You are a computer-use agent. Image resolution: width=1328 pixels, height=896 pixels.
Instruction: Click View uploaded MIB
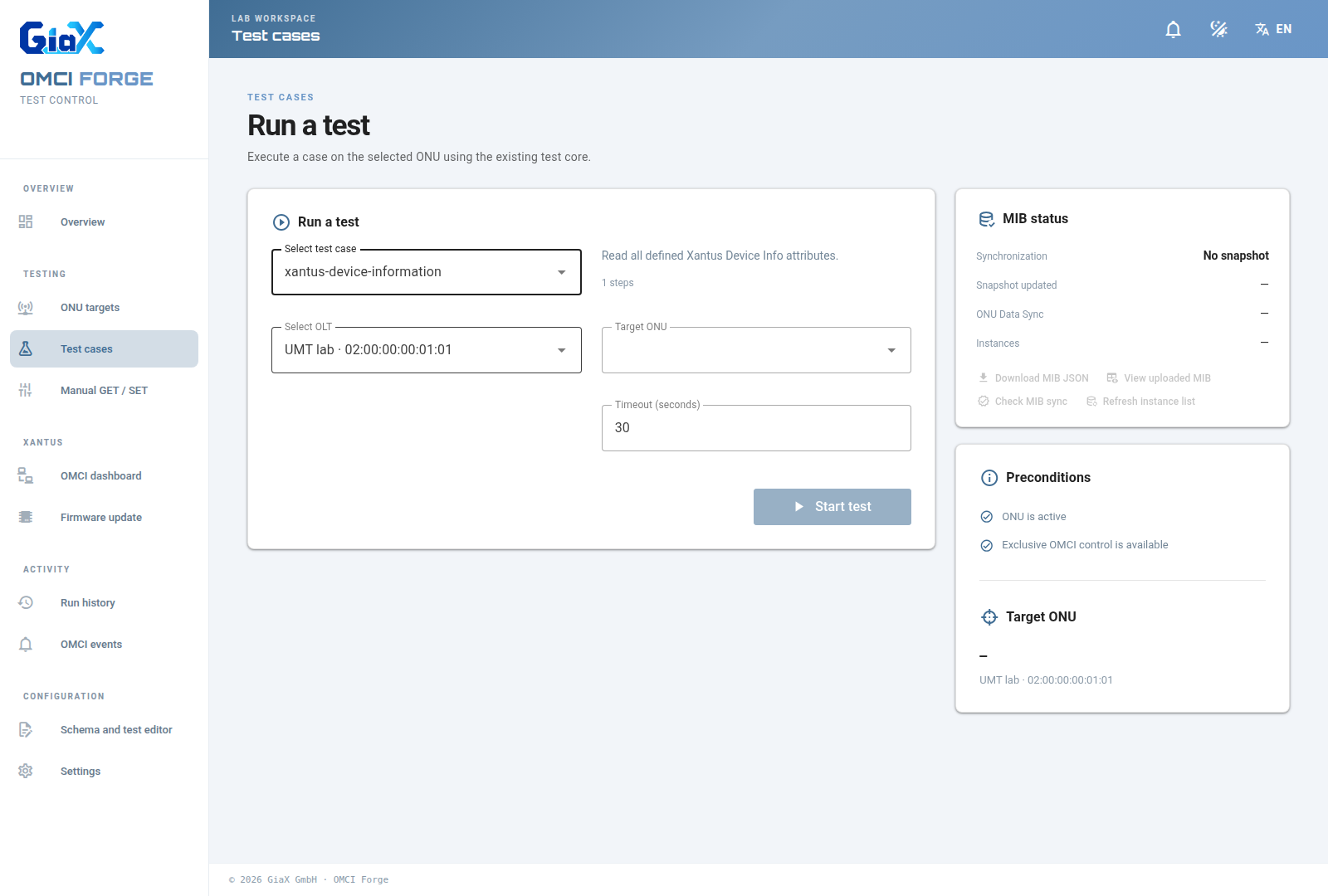[x=1159, y=378]
